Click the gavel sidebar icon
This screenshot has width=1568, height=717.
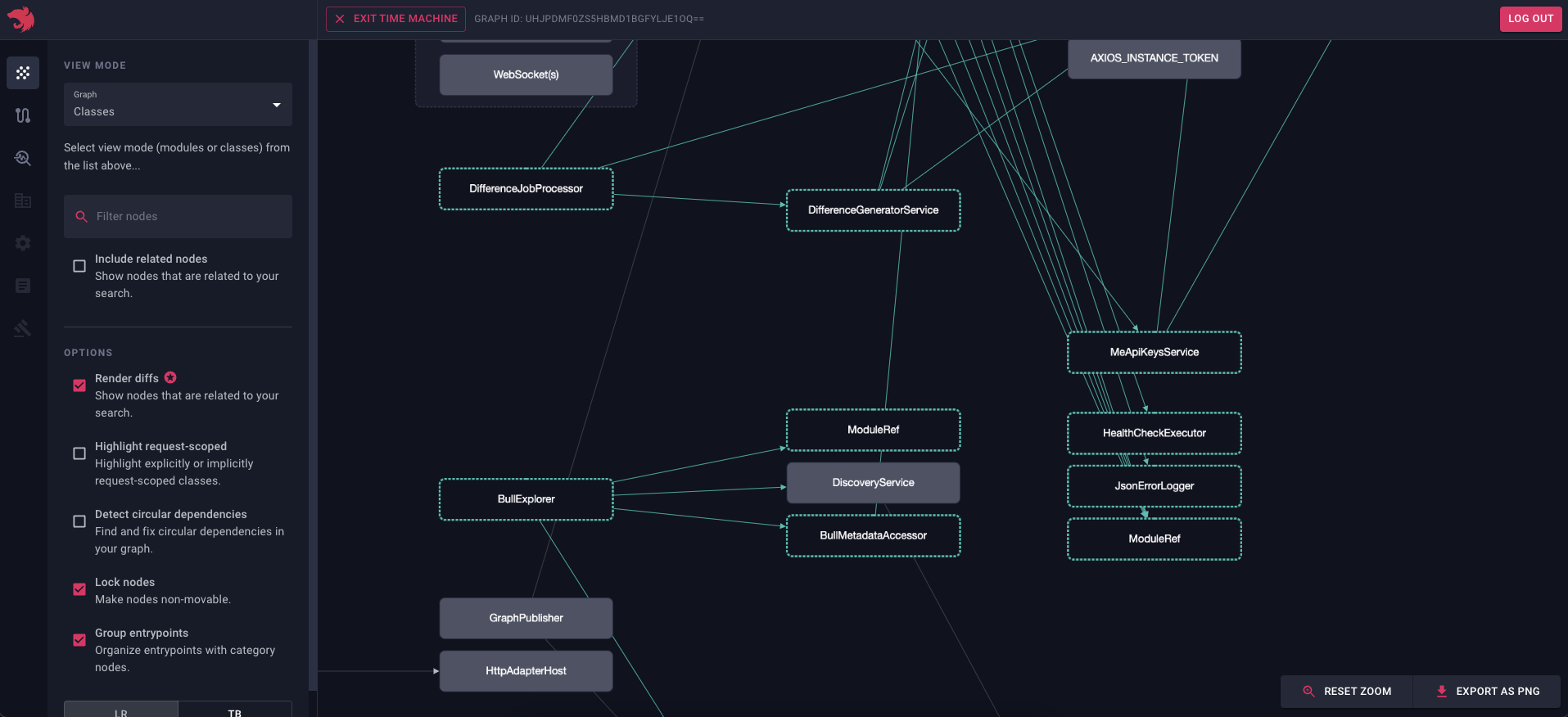[x=23, y=328]
